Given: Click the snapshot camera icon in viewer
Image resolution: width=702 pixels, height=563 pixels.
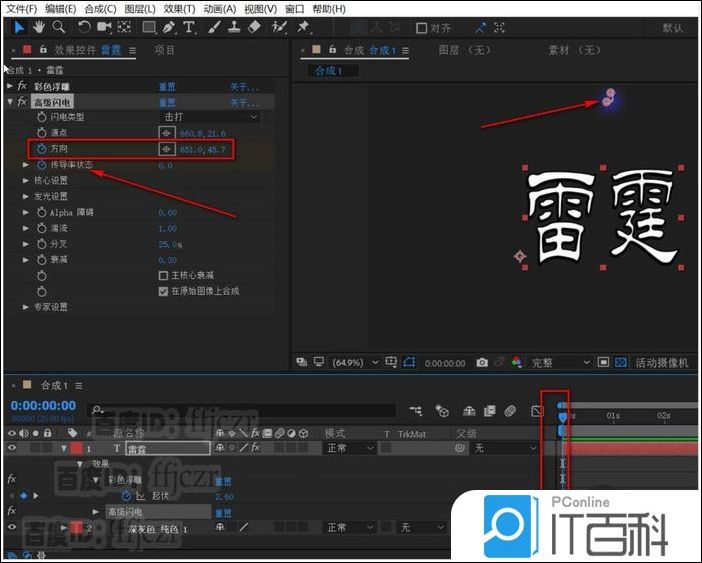Looking at the screenshot, I should 482,363.
